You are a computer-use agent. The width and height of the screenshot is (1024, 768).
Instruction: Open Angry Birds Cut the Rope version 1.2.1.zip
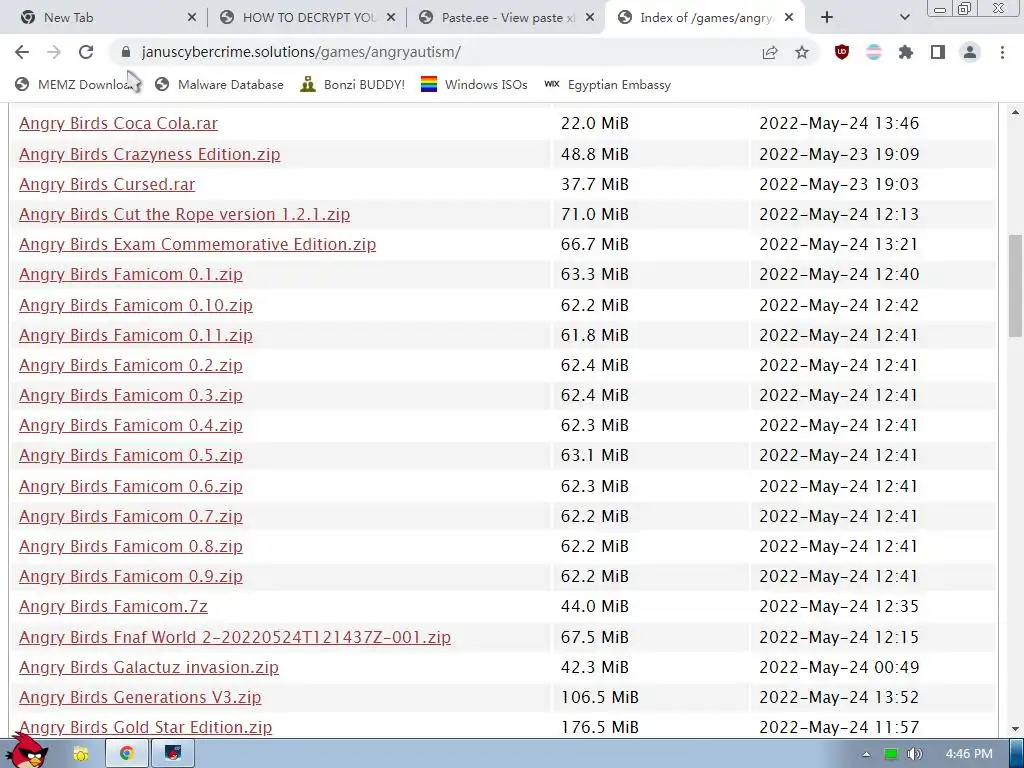pyautogui.click(x=184, y=214)
